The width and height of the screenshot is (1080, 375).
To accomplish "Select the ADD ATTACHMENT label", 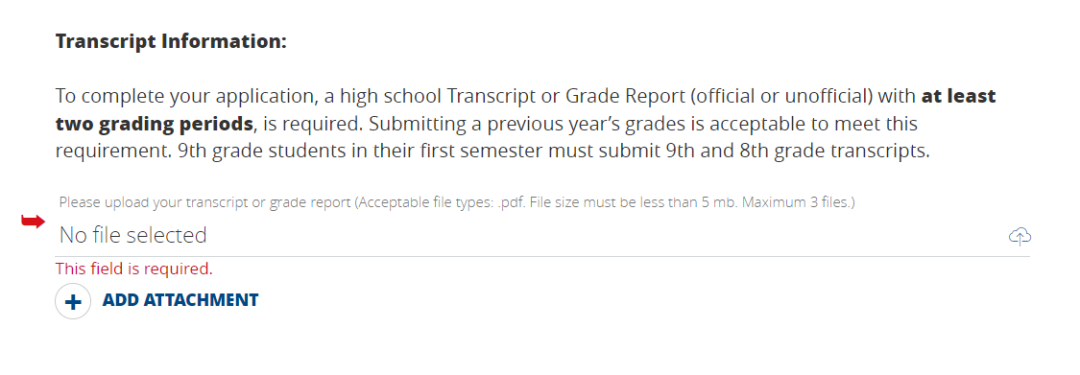I will click(x=180, y=300).
